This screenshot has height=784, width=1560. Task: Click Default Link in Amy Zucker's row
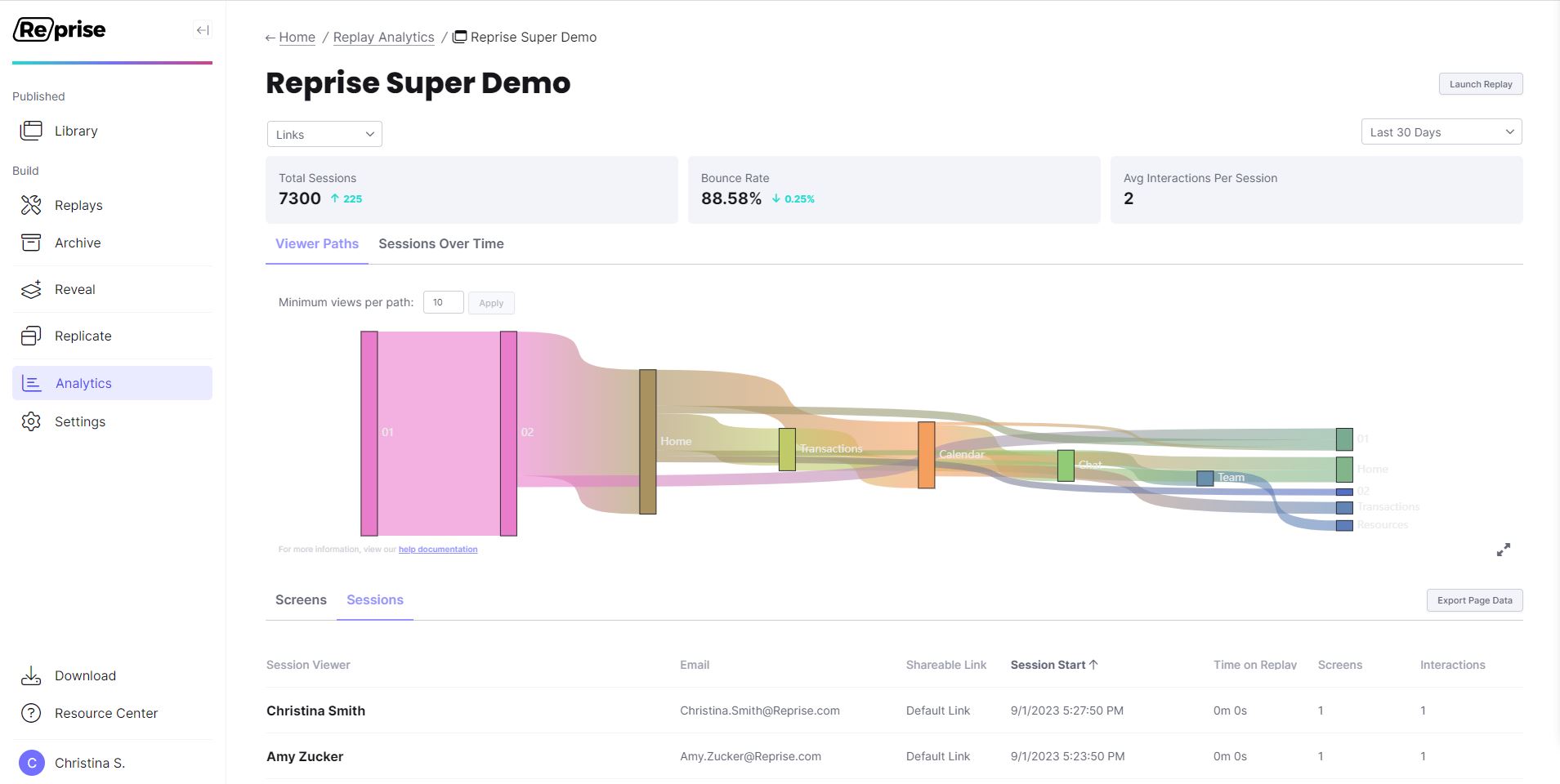(938, 756)
